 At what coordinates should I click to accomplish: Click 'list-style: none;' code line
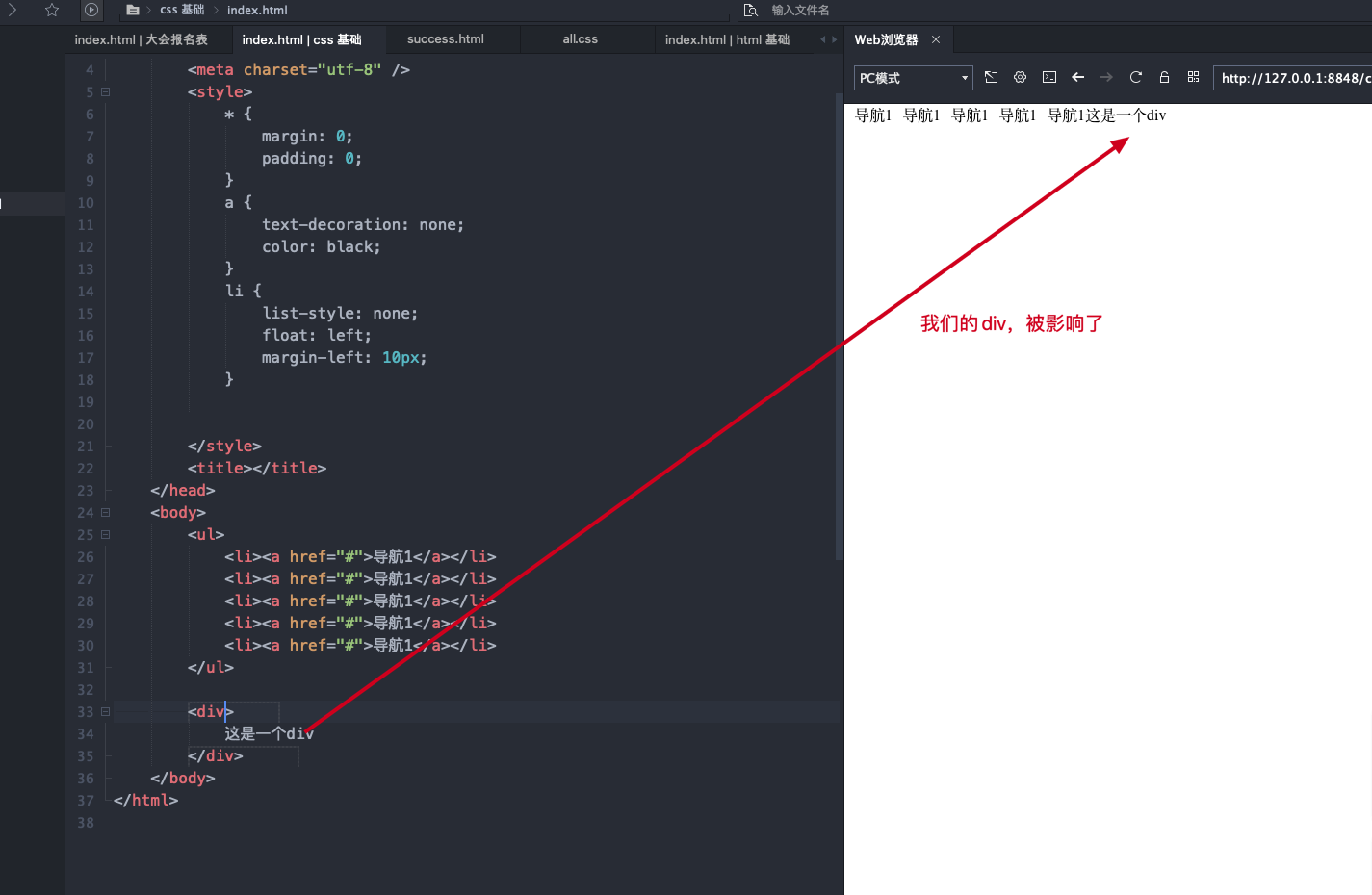pyautogui.click(x=340, y=314)
